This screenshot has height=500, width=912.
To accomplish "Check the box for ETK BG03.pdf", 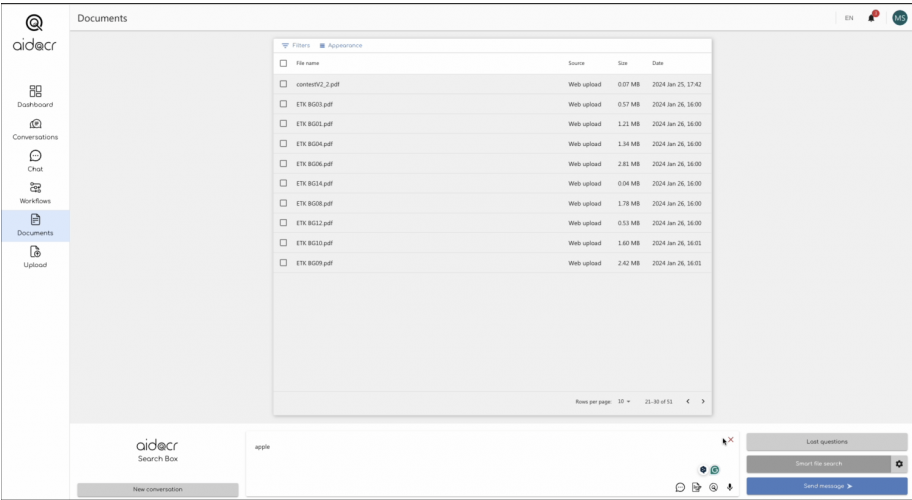I will 283,103.
